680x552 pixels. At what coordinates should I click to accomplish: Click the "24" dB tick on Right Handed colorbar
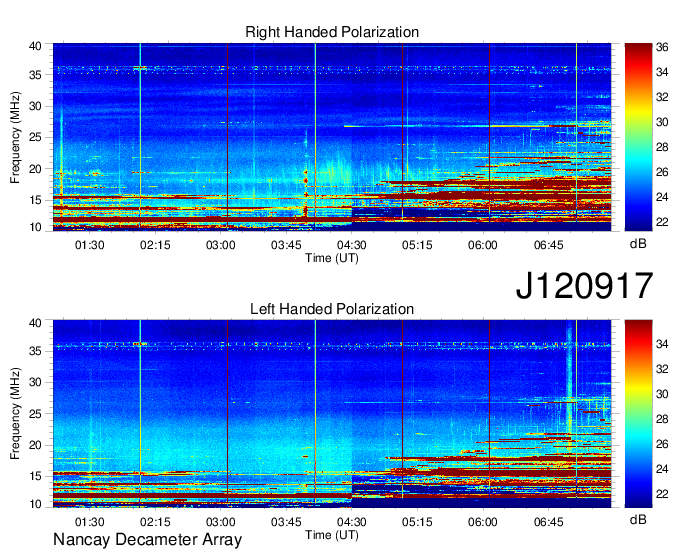click(x=662, y=197)
